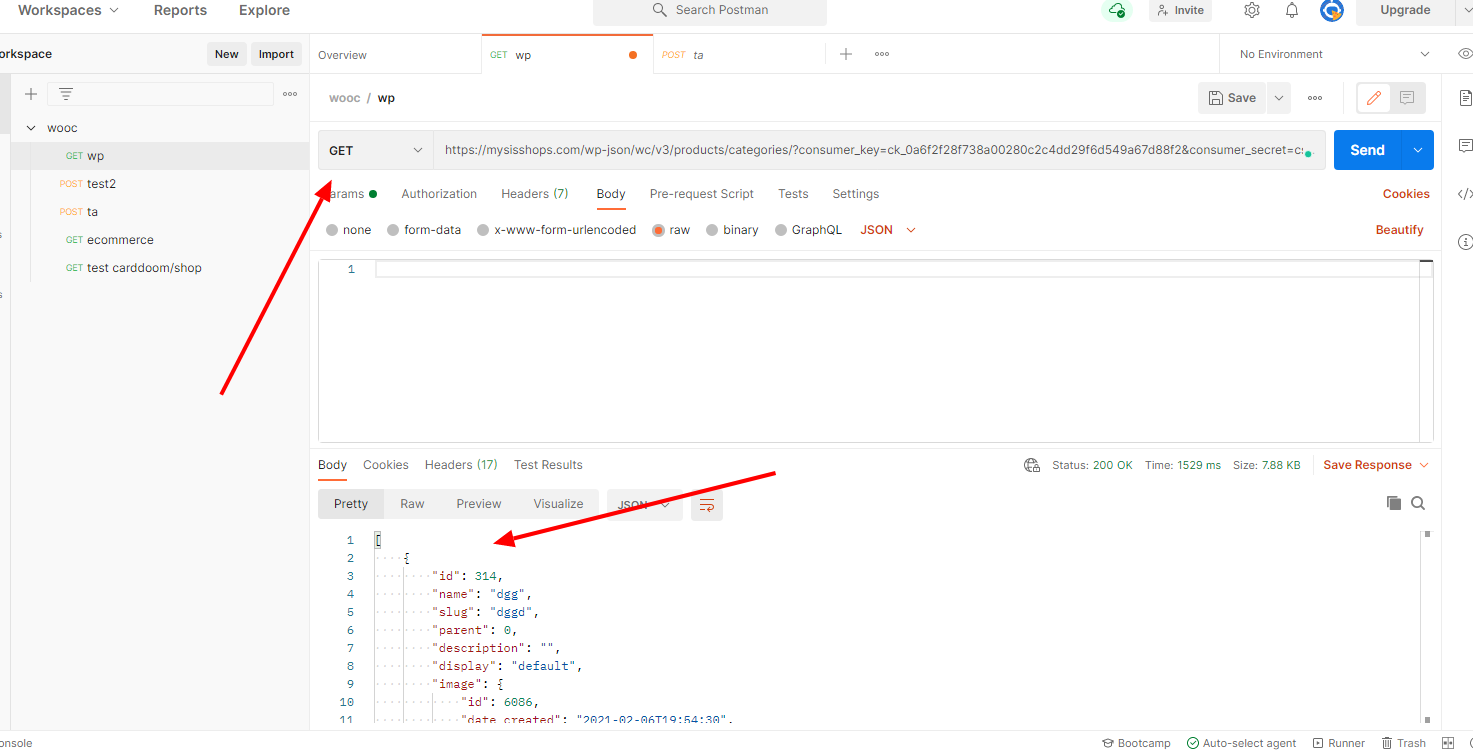
Task: Open the response Cookies tab
Action: point(386,465)
